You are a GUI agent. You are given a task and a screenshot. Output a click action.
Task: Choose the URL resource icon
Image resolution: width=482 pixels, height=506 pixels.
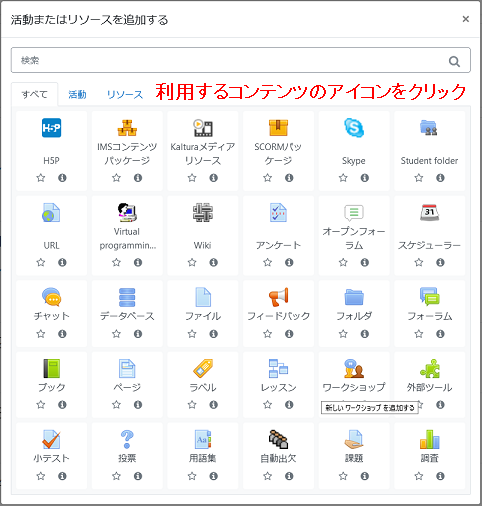click(x=51, y=212)
